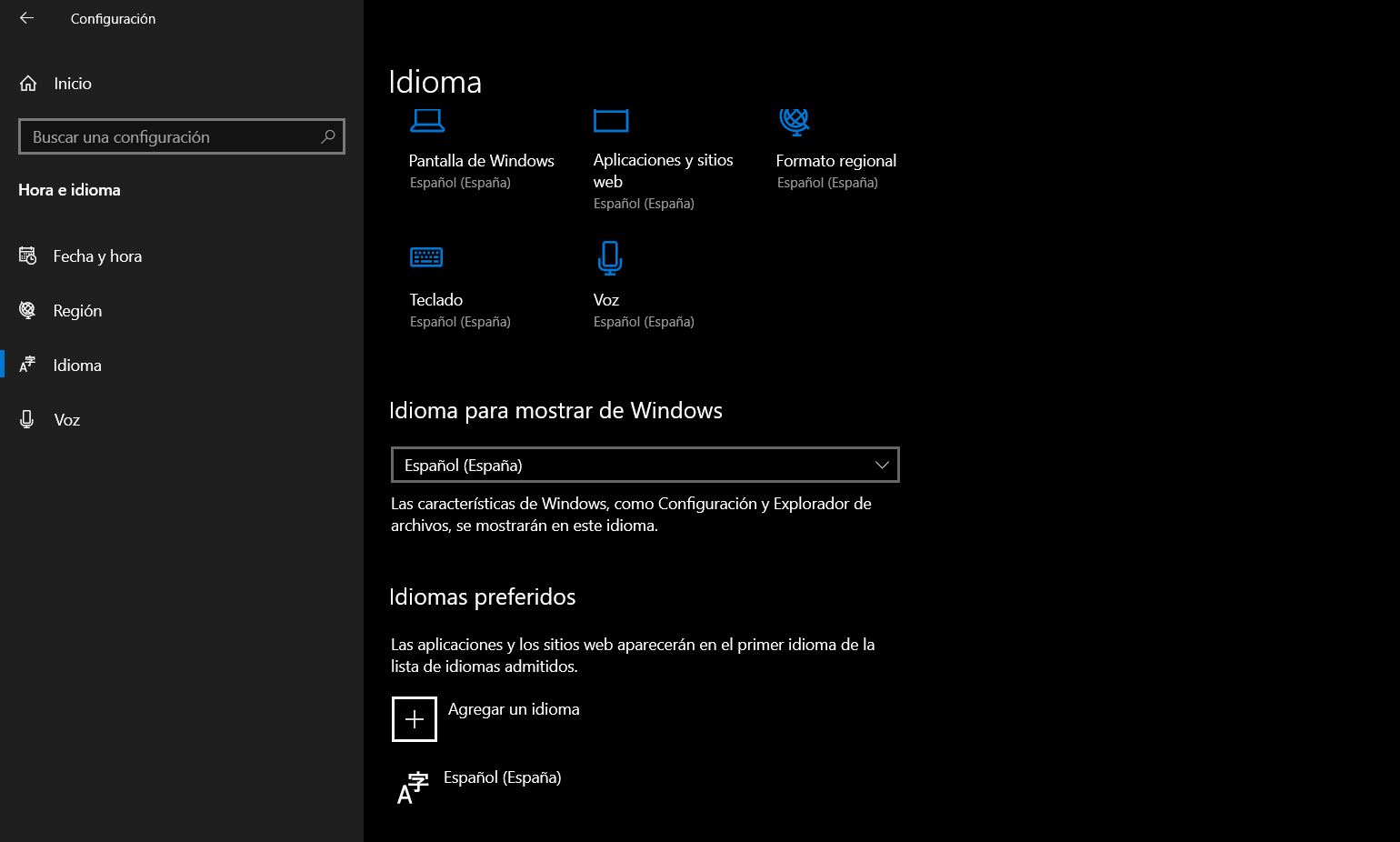
Task: Open Aplicaciones y sitios web icon
Action: [611, 121]
